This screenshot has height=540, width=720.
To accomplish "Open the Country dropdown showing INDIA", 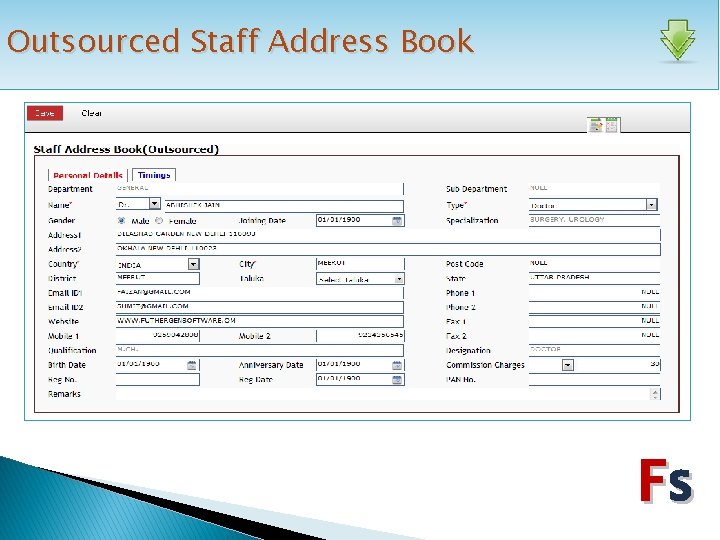I will coord(193,264).
